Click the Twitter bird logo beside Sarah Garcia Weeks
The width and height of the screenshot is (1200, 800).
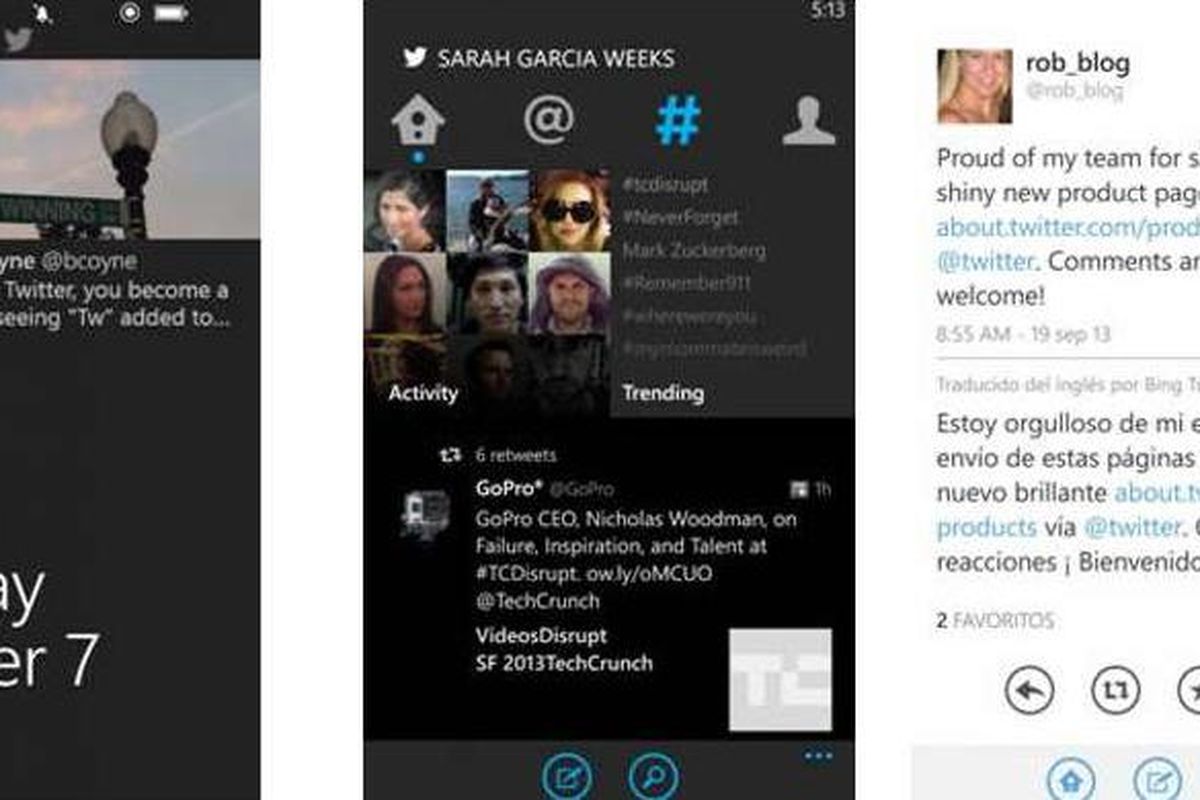pos(415,58)
